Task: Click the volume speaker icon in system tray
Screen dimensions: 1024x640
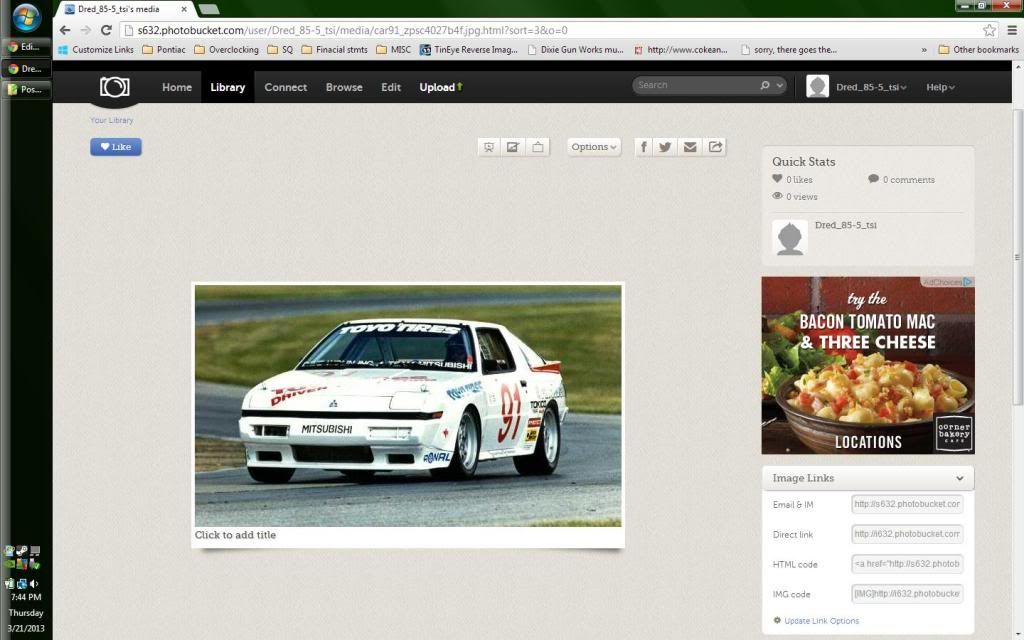Action: click(34, 583)
